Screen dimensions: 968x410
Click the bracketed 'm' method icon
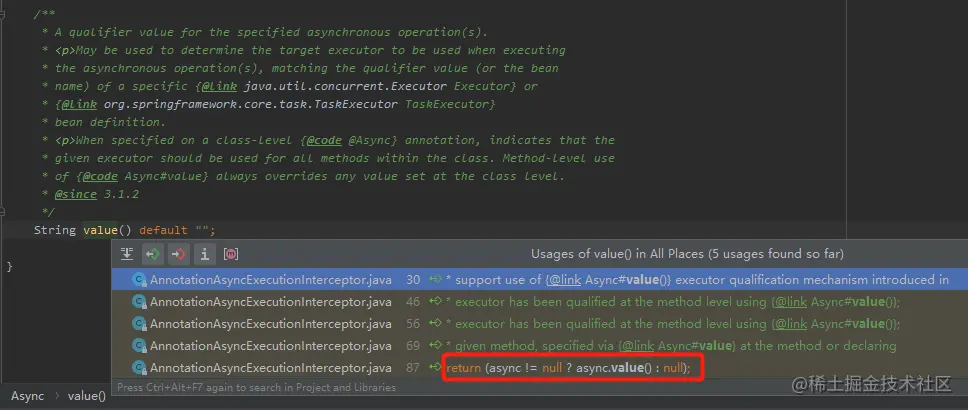tap(231, 254)
